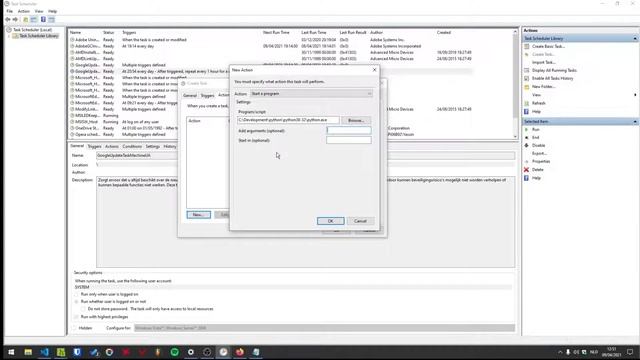Open the Action dropdown 'Start a program'
The height and width of the screenshot is (360, 640).
click(x=311, y=94)
